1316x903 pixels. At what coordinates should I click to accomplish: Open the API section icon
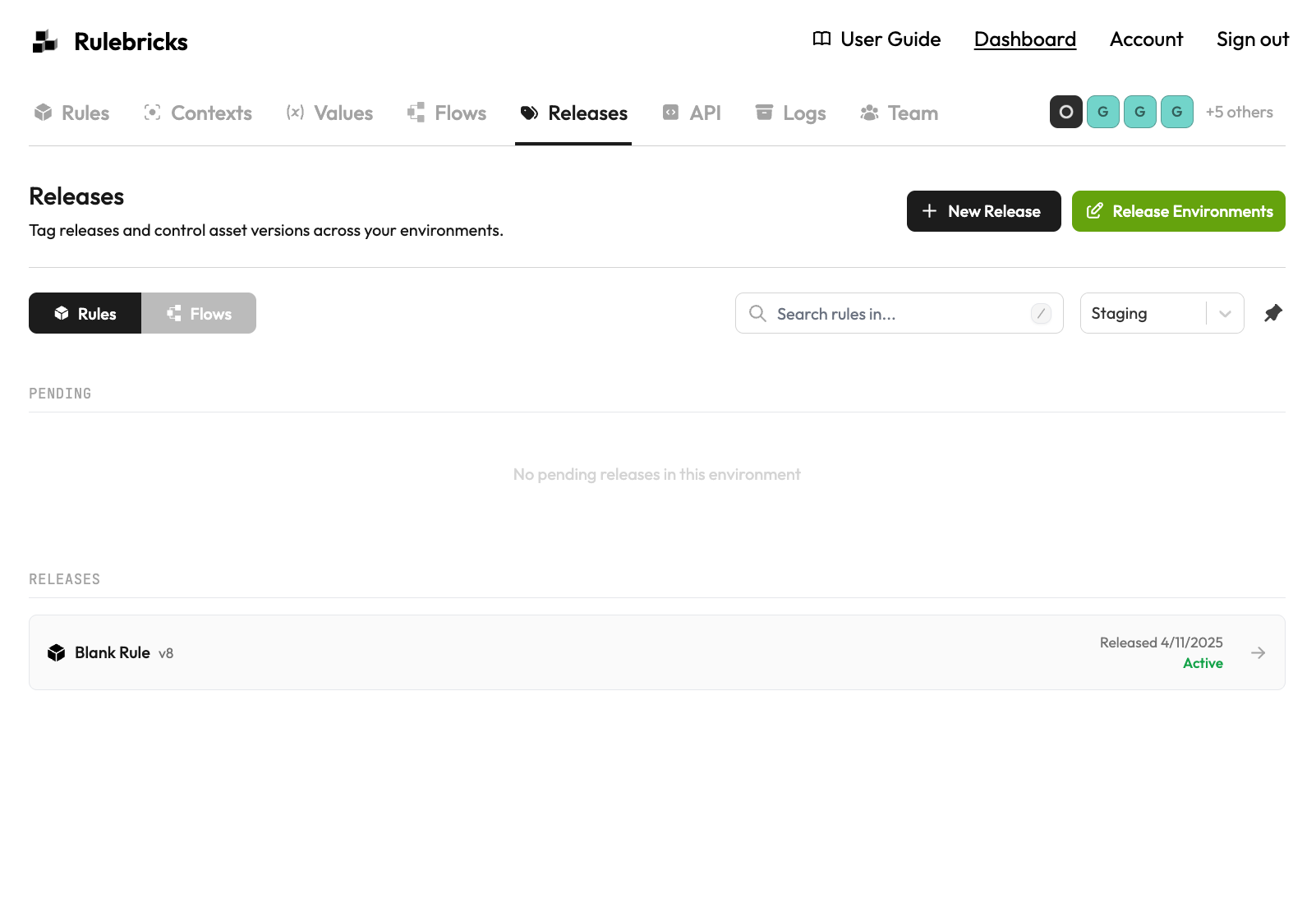coord(671,113)
